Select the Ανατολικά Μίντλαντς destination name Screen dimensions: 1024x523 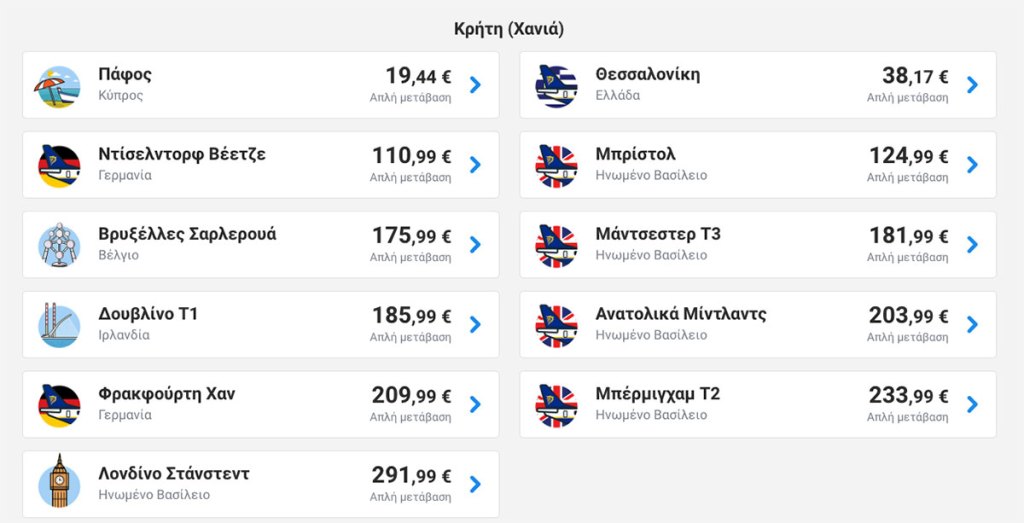(680, 314)
